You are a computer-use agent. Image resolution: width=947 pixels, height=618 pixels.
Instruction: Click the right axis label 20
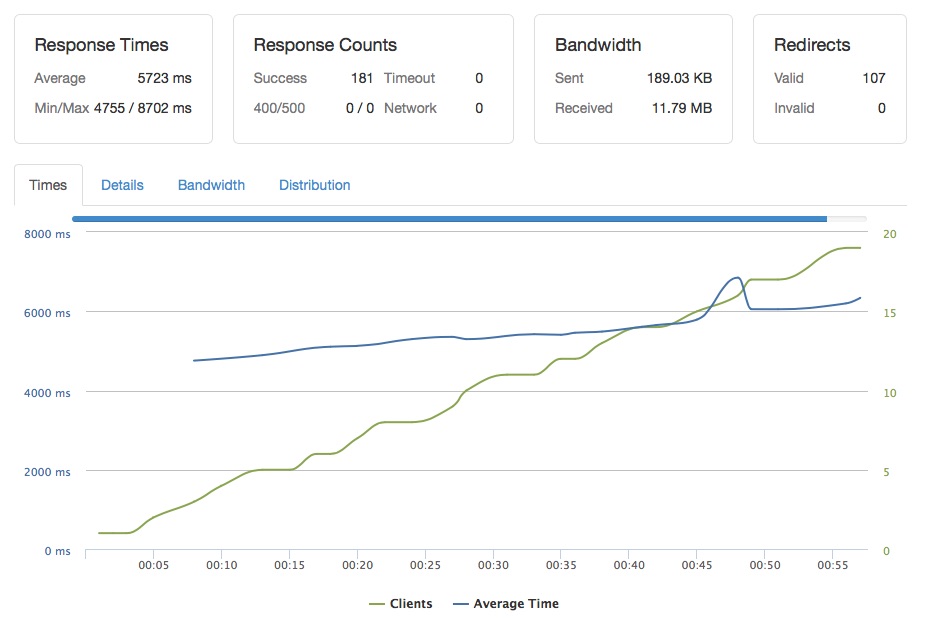pyautogui.click(x=890, y=234)
